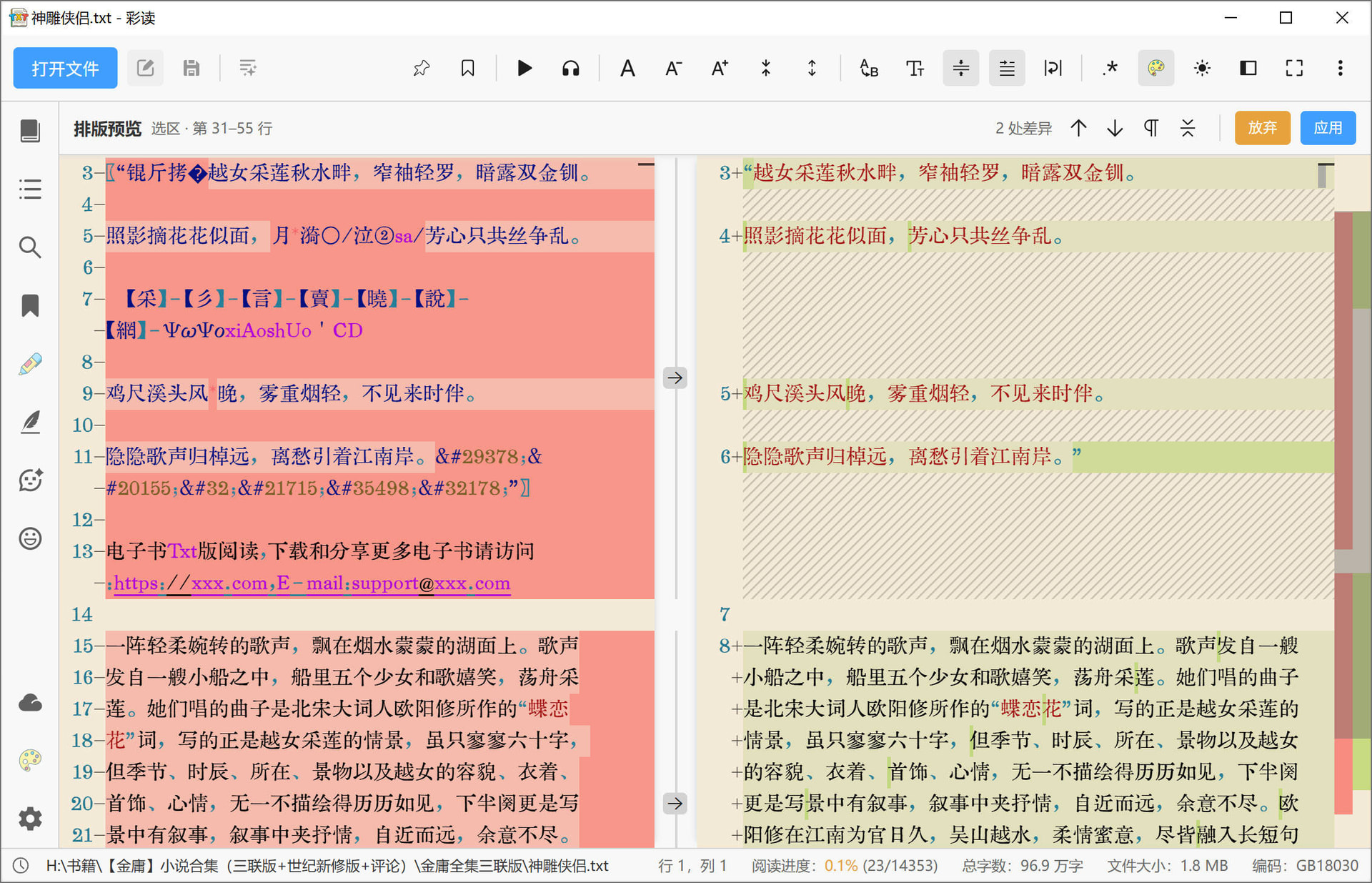The width and height of the screenshot is (1372, 883).
Task: Start auto-play with the play button
Action: tap(525, 69)
